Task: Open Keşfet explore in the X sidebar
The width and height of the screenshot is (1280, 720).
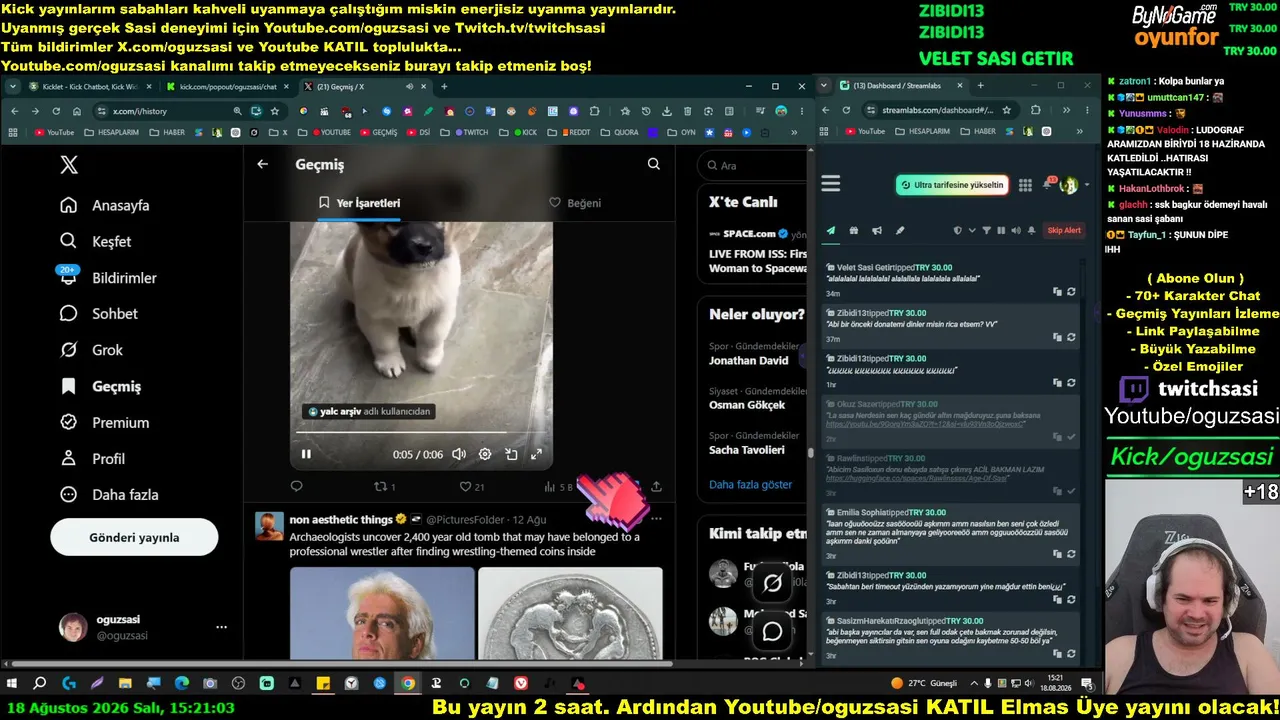Action: click(x=95, y=241)
